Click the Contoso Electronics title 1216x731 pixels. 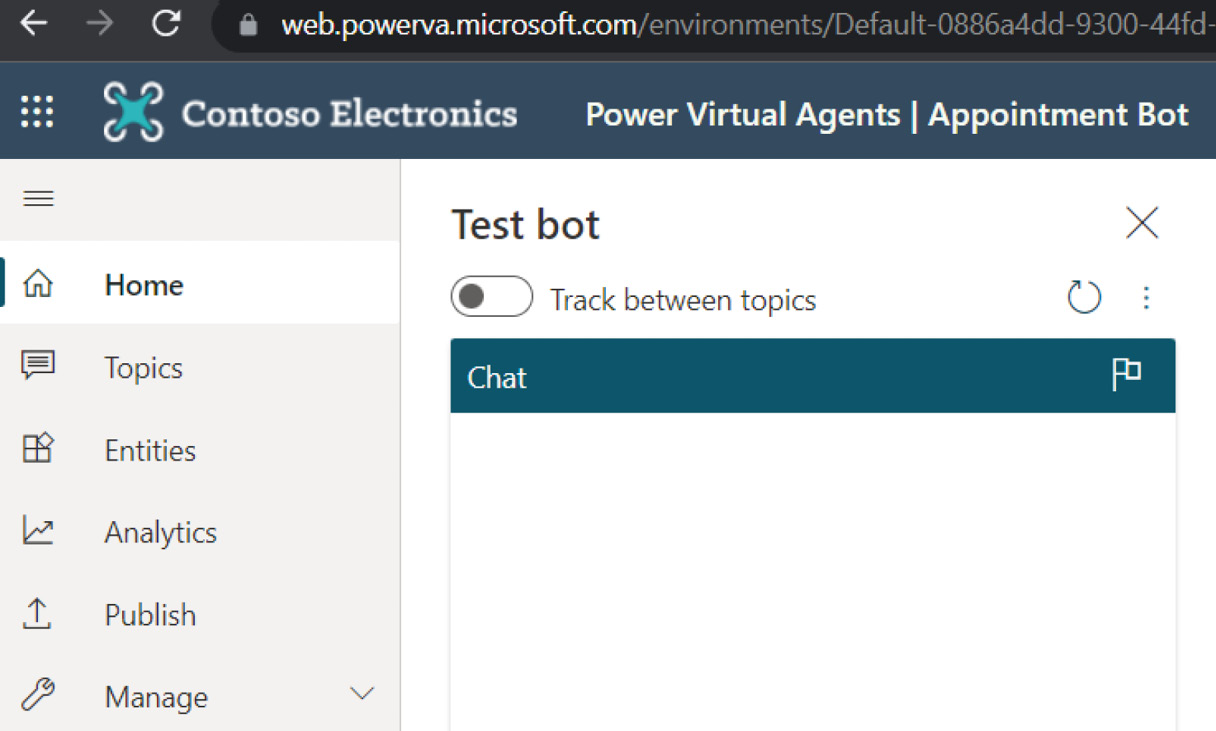pos(349,113)
